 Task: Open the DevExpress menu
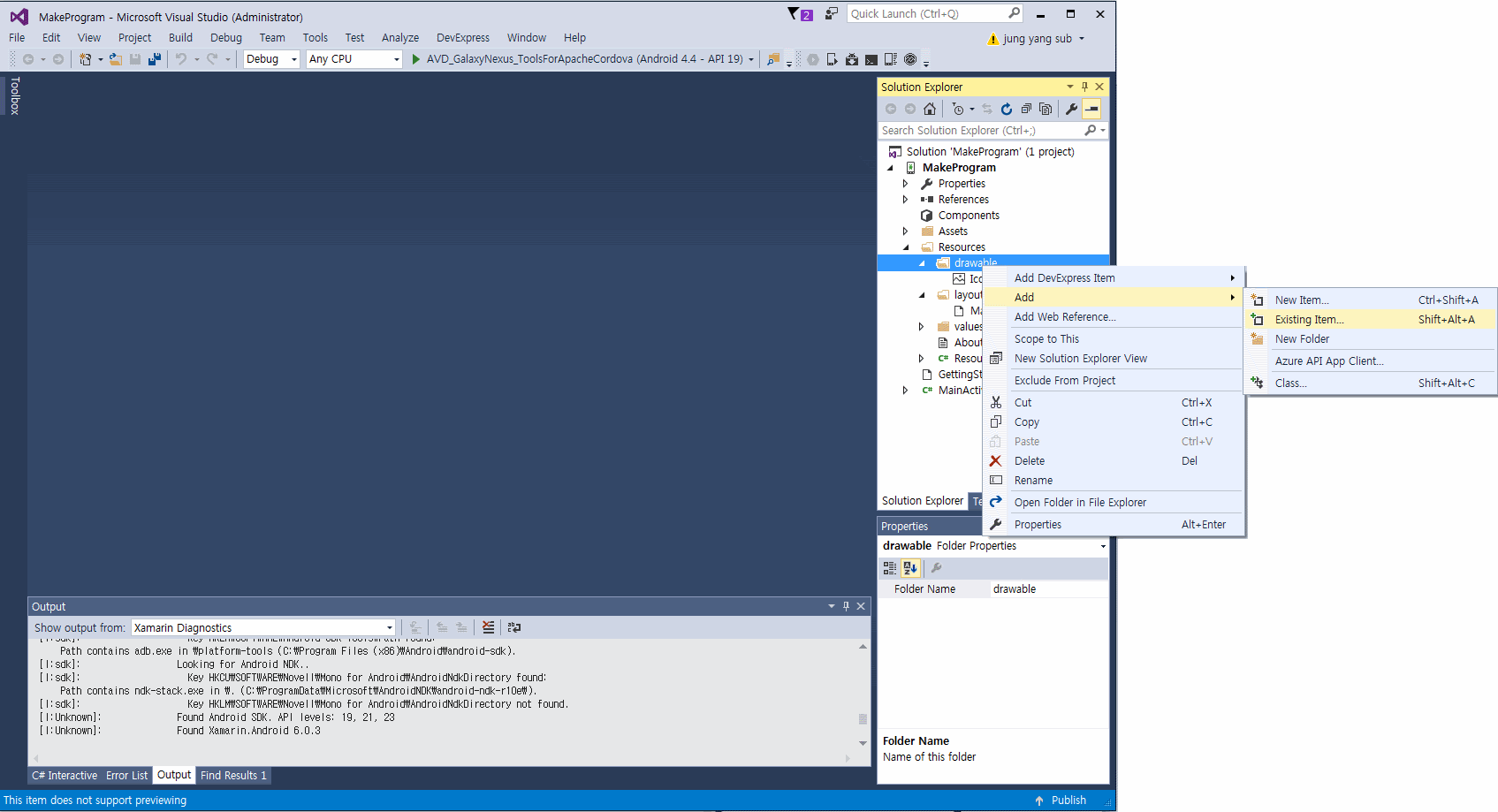click(463, 38)
